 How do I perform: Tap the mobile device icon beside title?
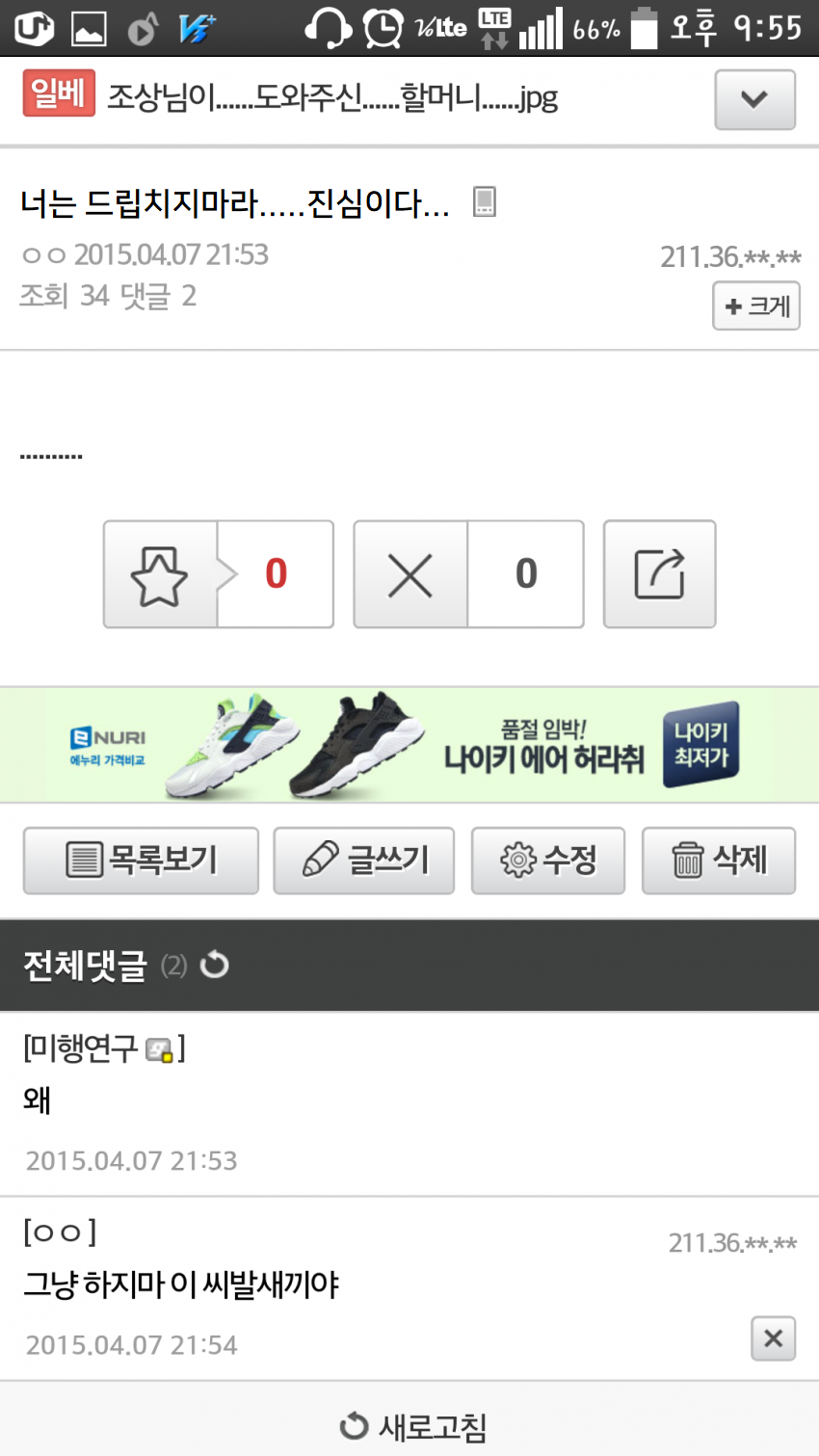click(484, 202)
